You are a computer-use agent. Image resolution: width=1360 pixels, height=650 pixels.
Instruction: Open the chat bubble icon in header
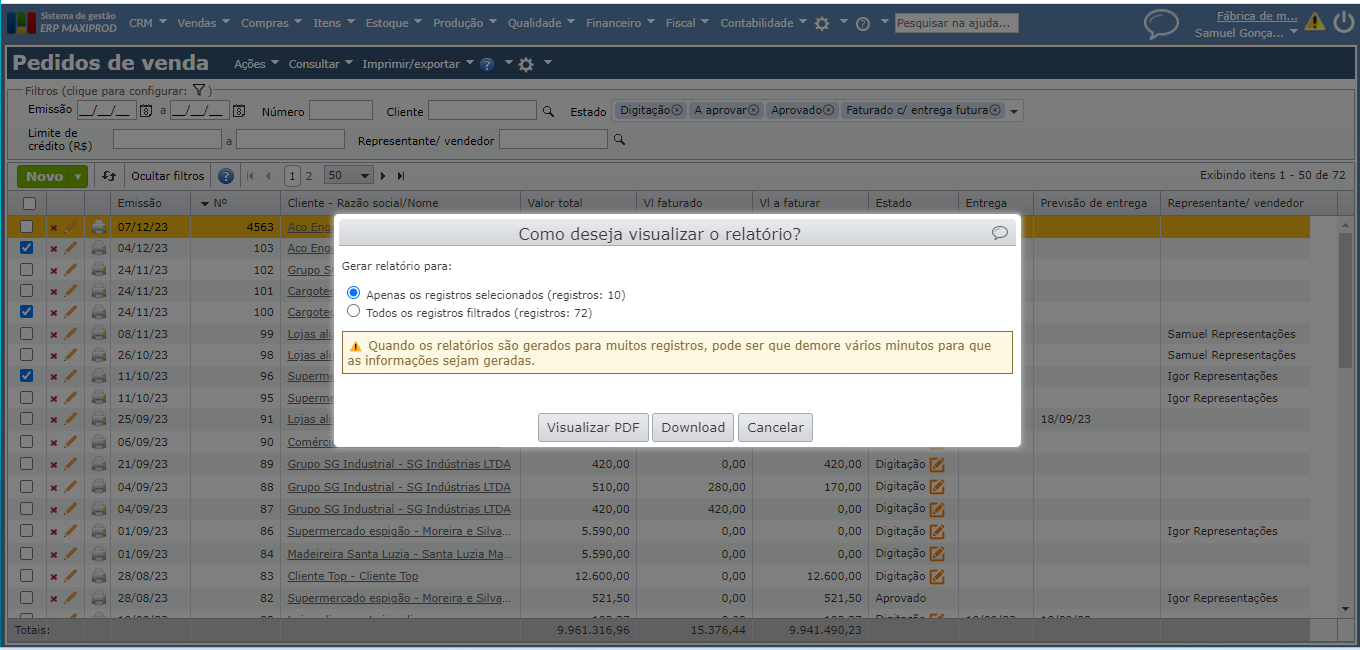click(1161, 23)
